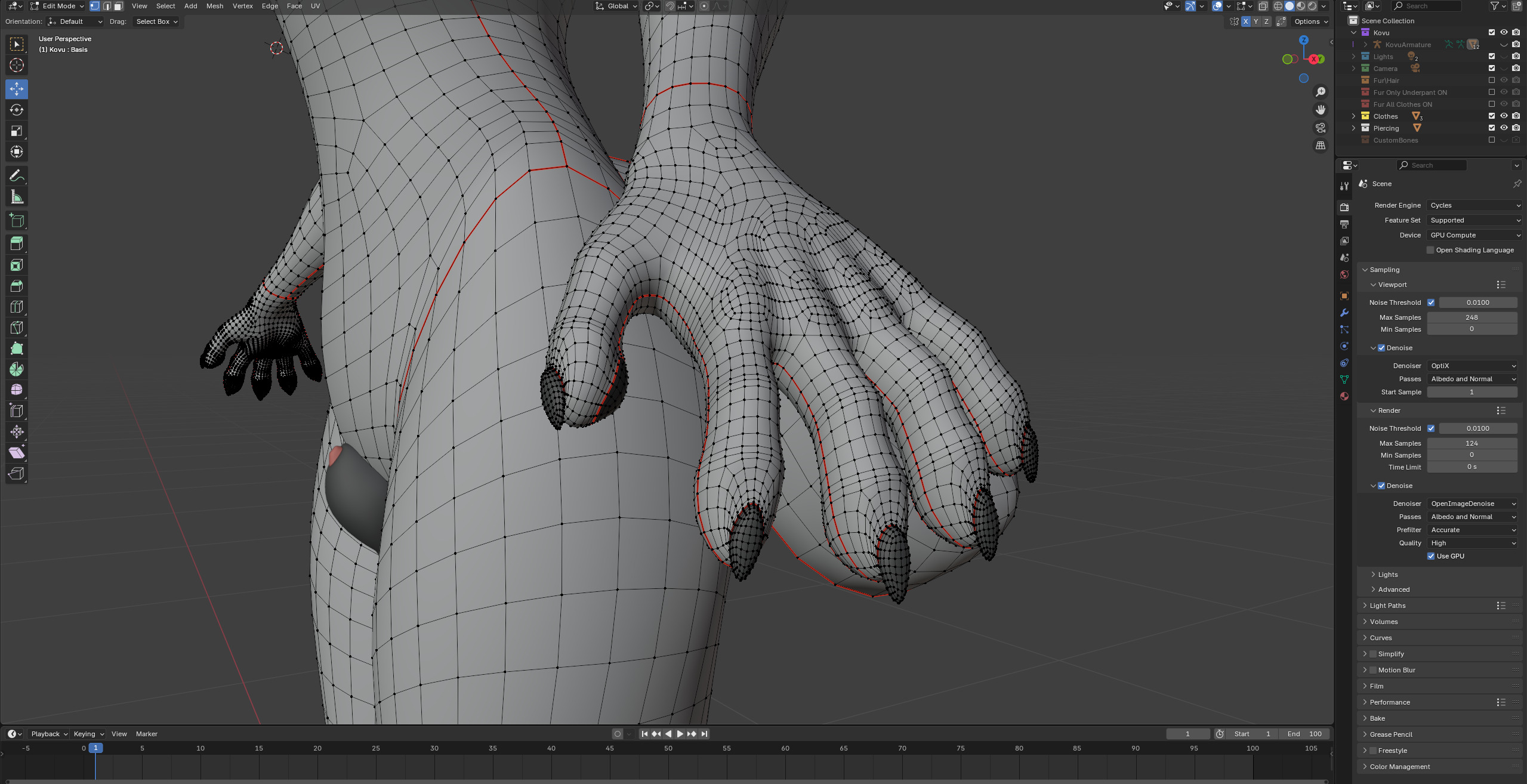
Task: Switch to face select mode
Action: [x=118, y=6]
